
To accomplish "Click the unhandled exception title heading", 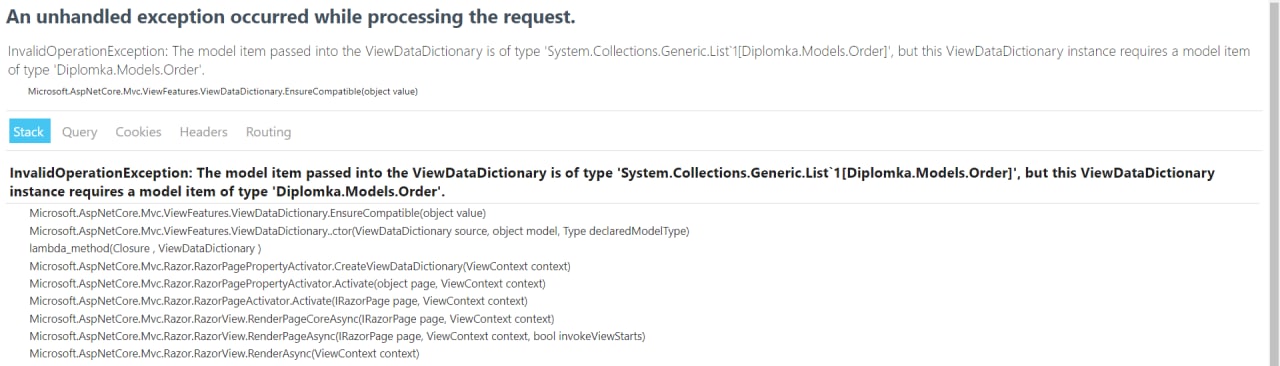I will click(291, 18).
